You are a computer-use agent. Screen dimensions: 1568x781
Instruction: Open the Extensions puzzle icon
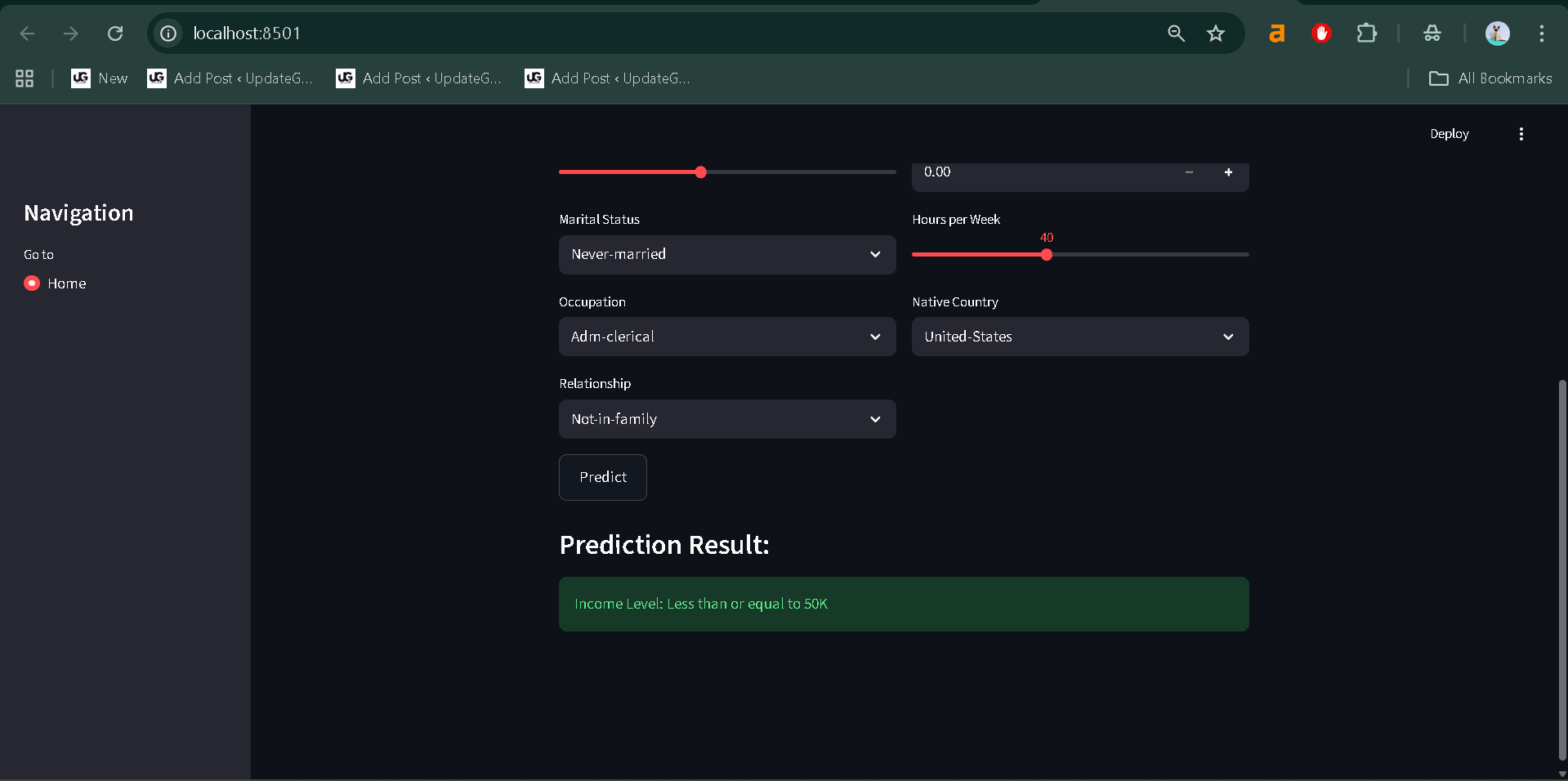[x=1366, y=33]
